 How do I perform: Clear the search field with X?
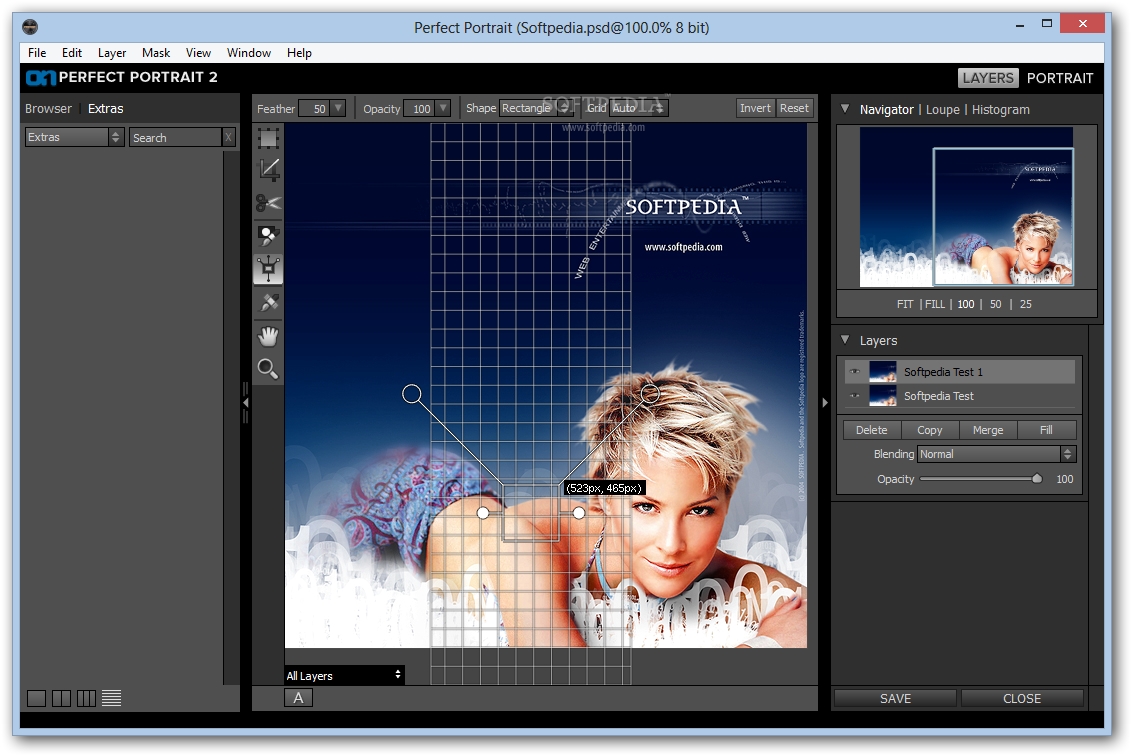[x=228, y=137]
